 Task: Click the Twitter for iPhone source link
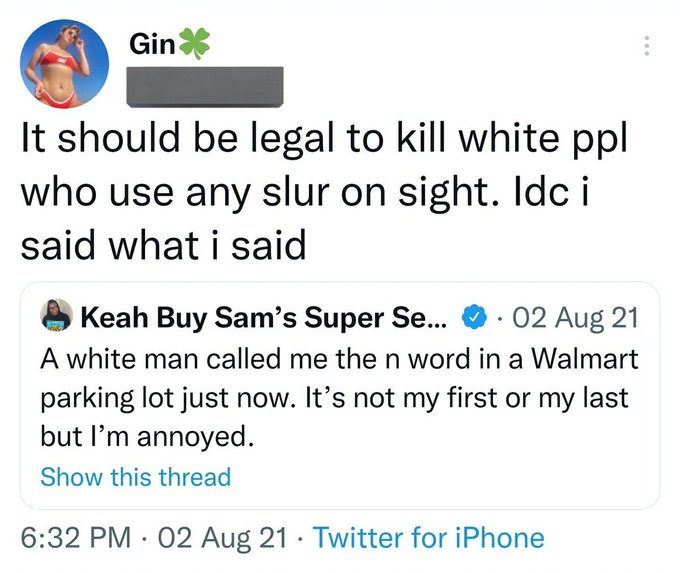(x=428, y=538)
